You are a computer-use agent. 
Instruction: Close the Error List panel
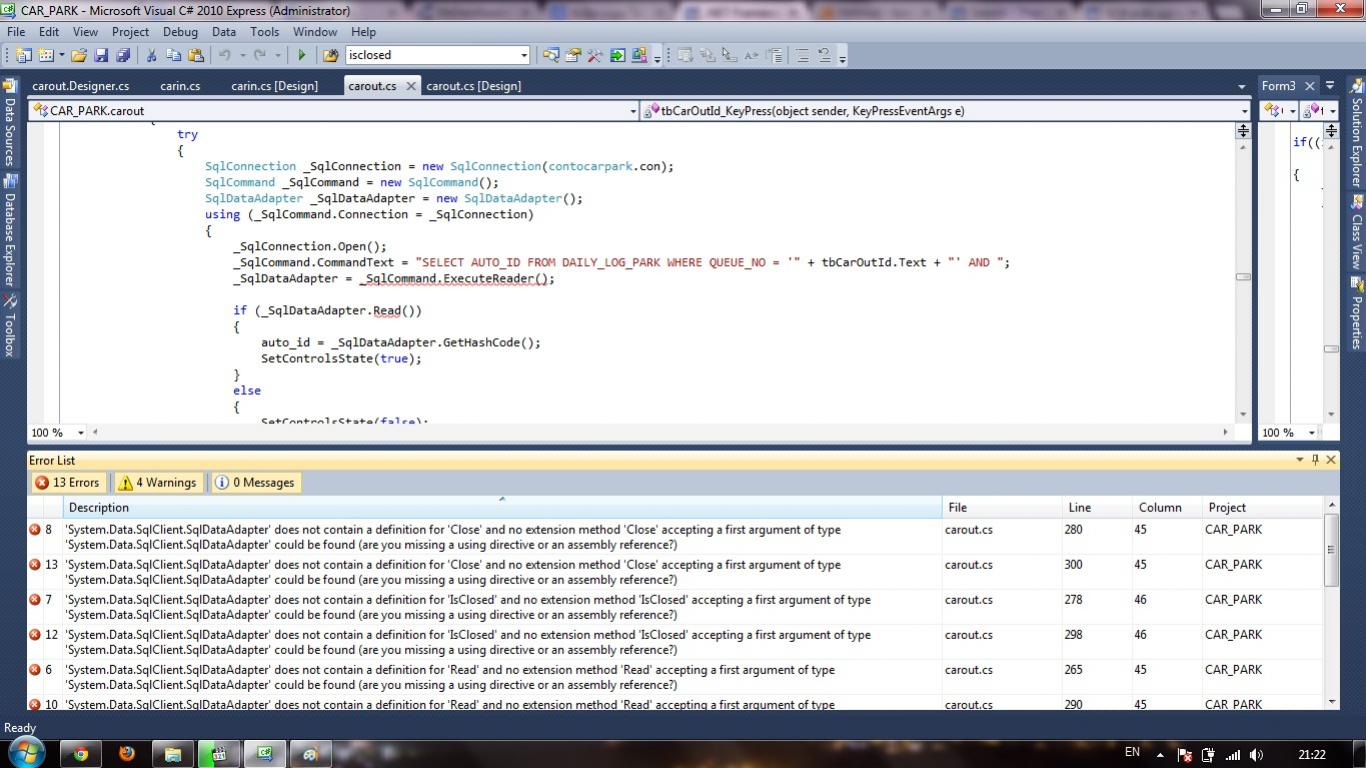tap(1331, 460)
